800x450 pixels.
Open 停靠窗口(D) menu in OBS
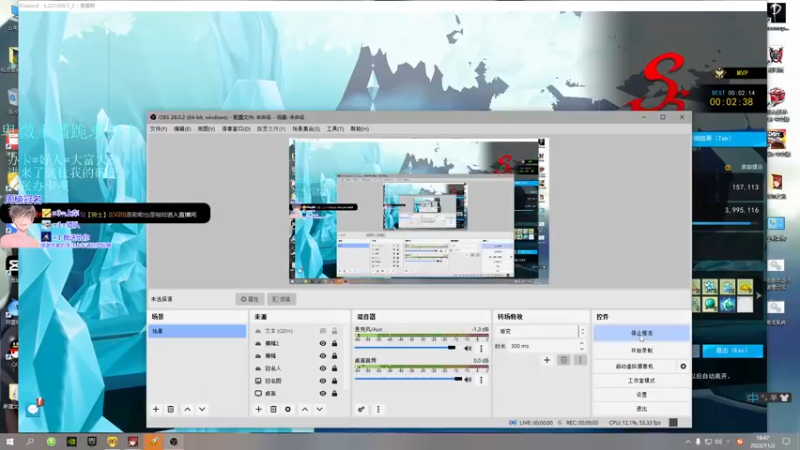tap(236, 129)
